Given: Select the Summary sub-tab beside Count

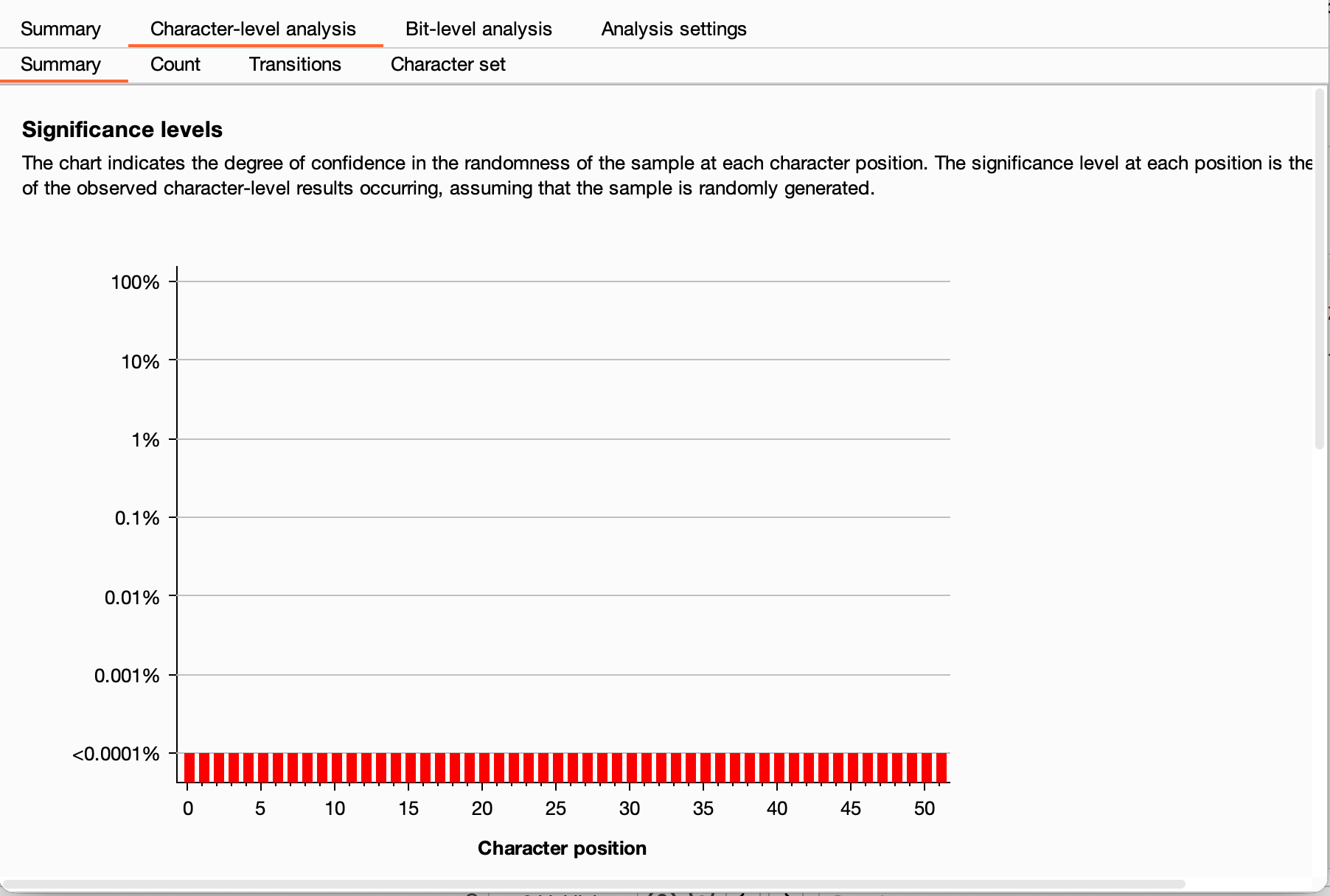Looking at the screenshot, I should [x=60, y=64].
